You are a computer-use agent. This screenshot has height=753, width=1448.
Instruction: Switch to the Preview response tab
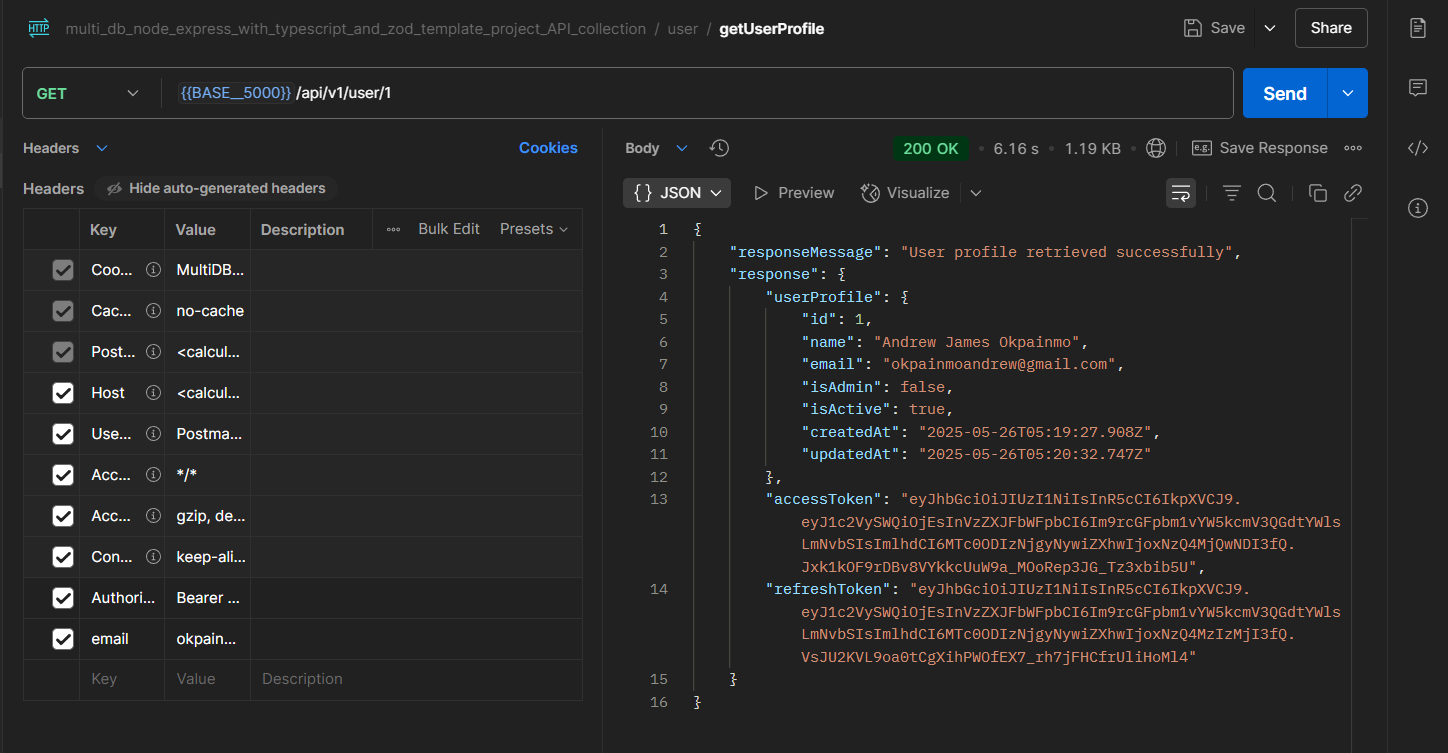click(x=794, y=193)
